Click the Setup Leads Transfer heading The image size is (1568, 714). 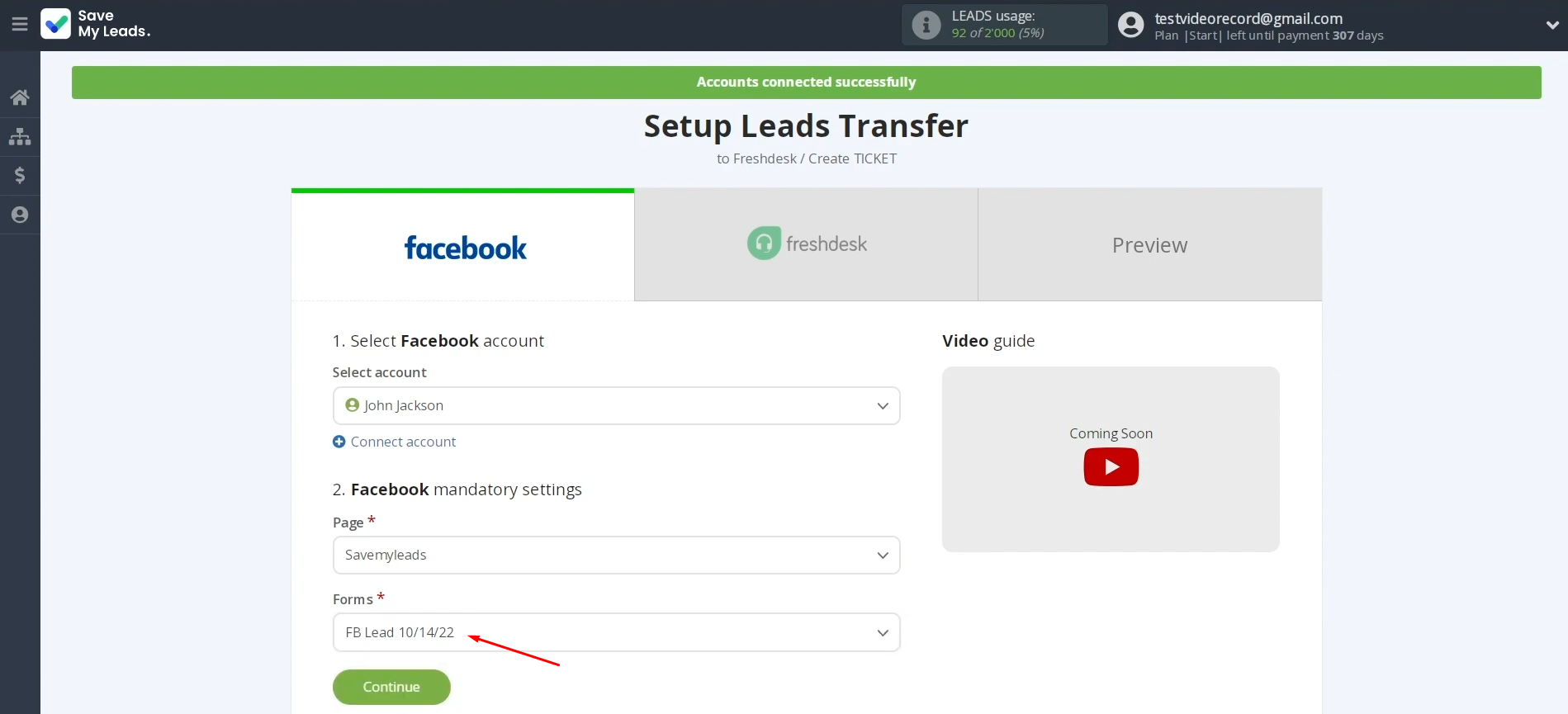tap(806, 125)
